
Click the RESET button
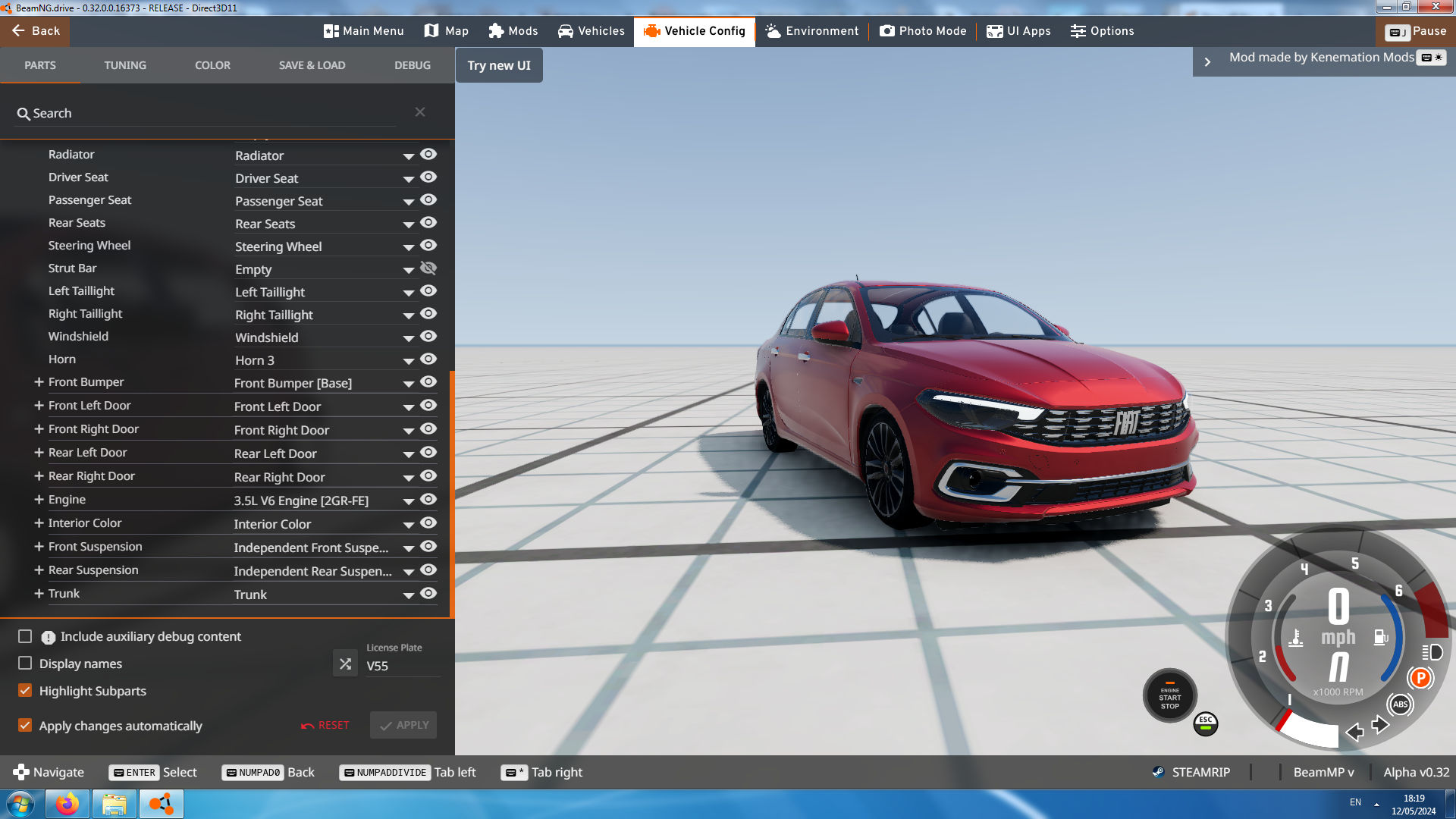click(325, 725)
